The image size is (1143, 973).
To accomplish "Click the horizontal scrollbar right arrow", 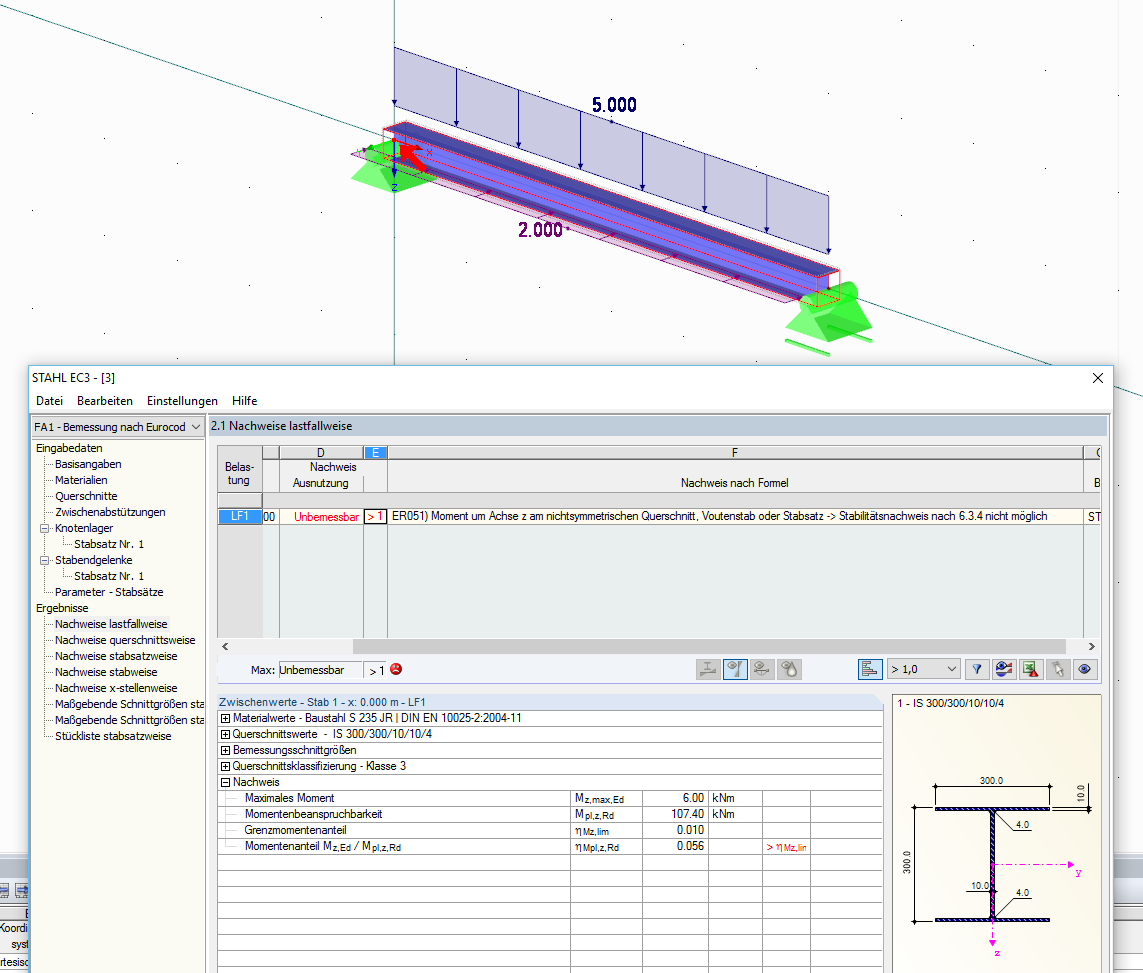I will (1091, 646).
